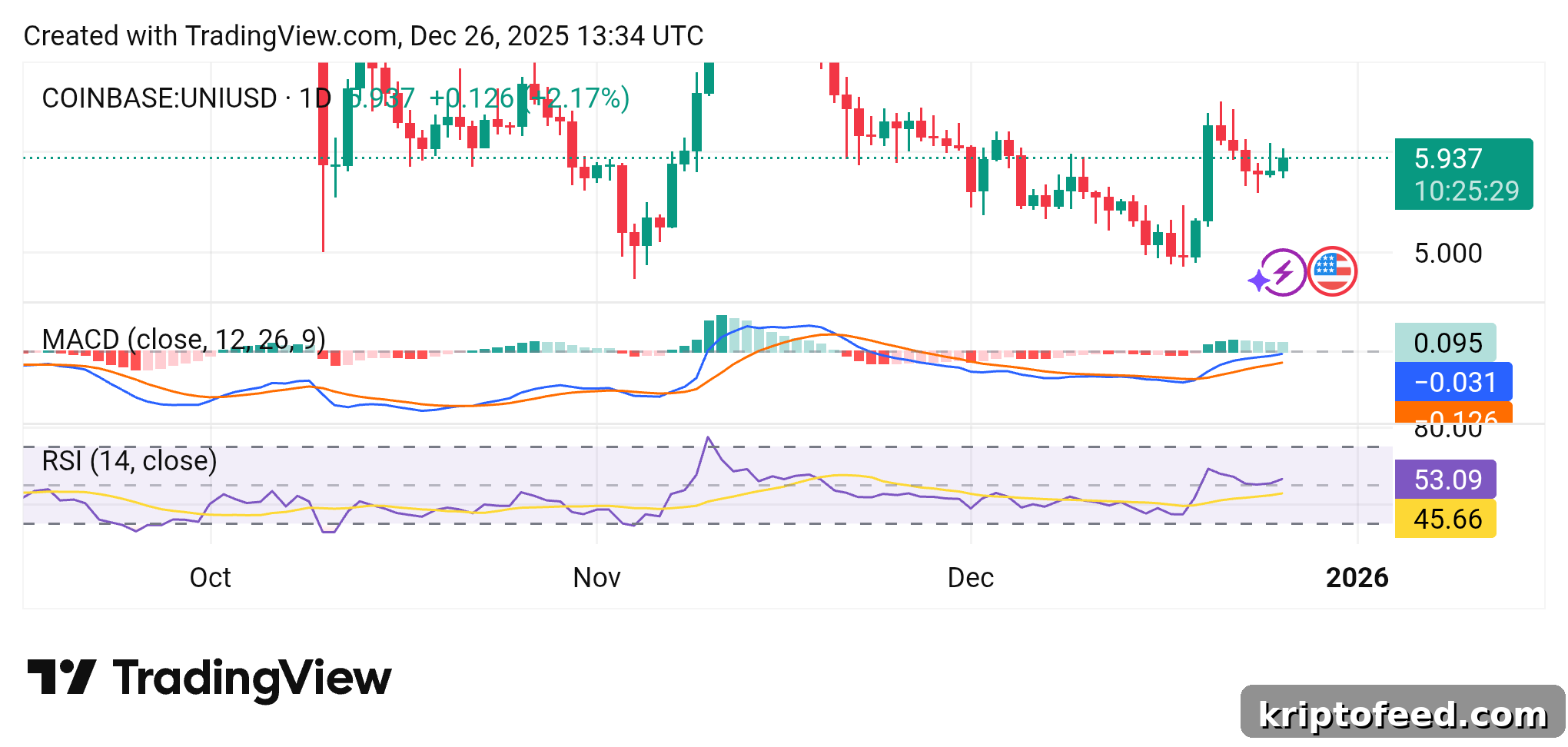
Task: Click the +0.126 (+2.17%) price change text
Action: (529, 98)
